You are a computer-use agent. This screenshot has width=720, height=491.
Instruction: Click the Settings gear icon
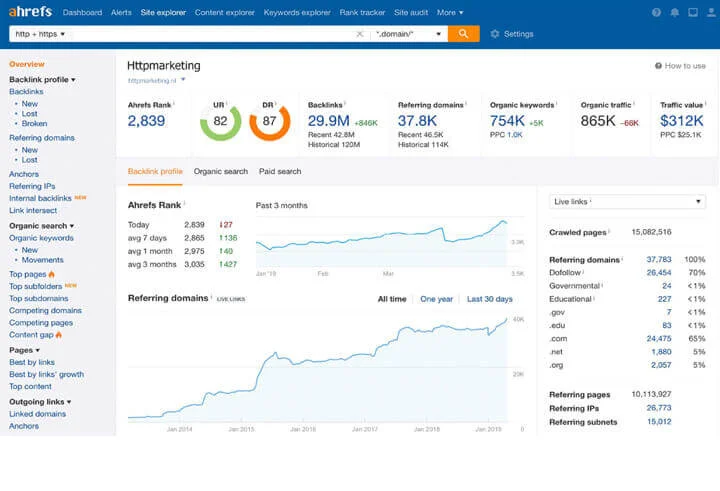click(495, 34)
